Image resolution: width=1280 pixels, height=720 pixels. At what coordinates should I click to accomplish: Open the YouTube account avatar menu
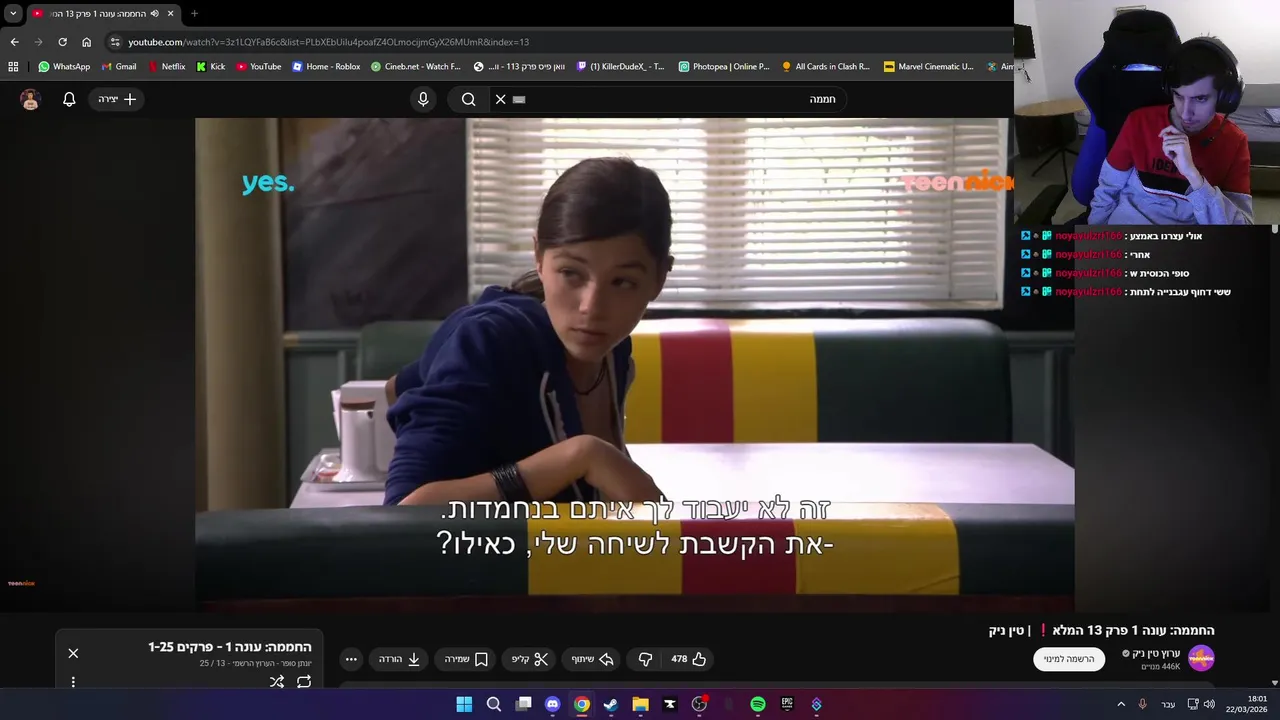tap(30, 99)
